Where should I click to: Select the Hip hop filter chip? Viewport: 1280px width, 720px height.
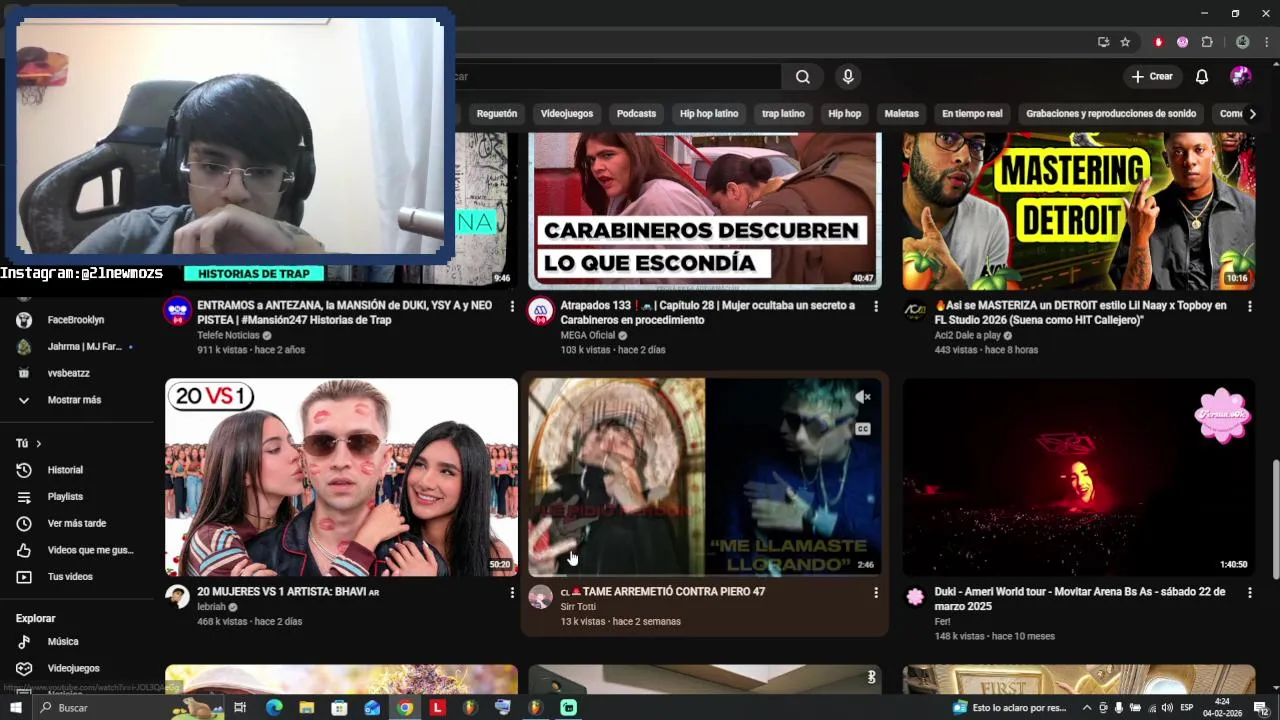[x=844, y=114]
